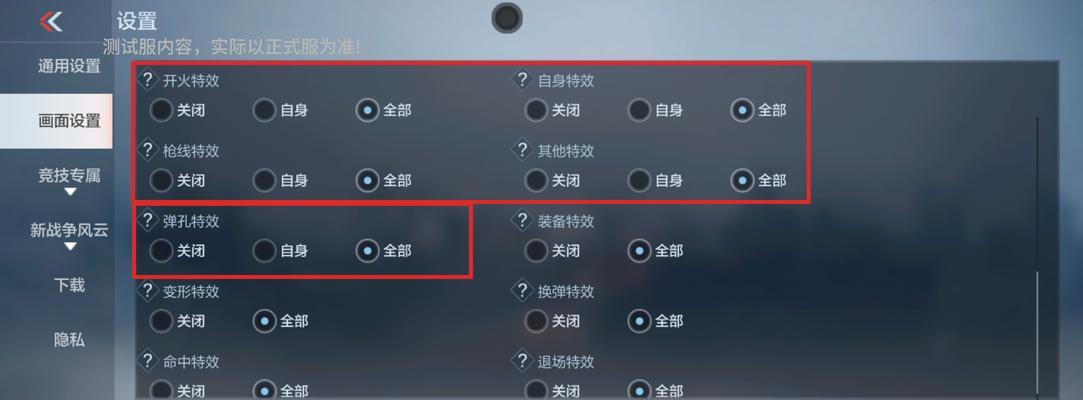Open the 隐私 settings tab
This screenshot has width=1083, height=400.
69,339
